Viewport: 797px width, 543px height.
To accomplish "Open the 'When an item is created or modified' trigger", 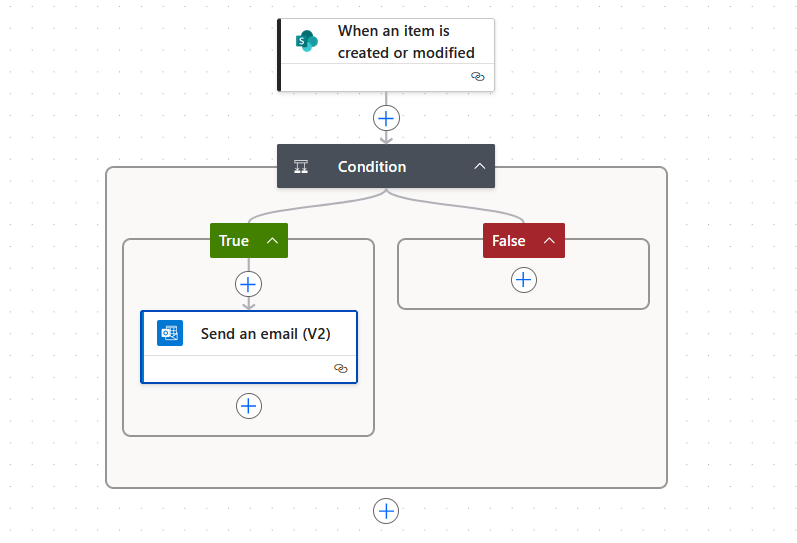I will [386, 55].
